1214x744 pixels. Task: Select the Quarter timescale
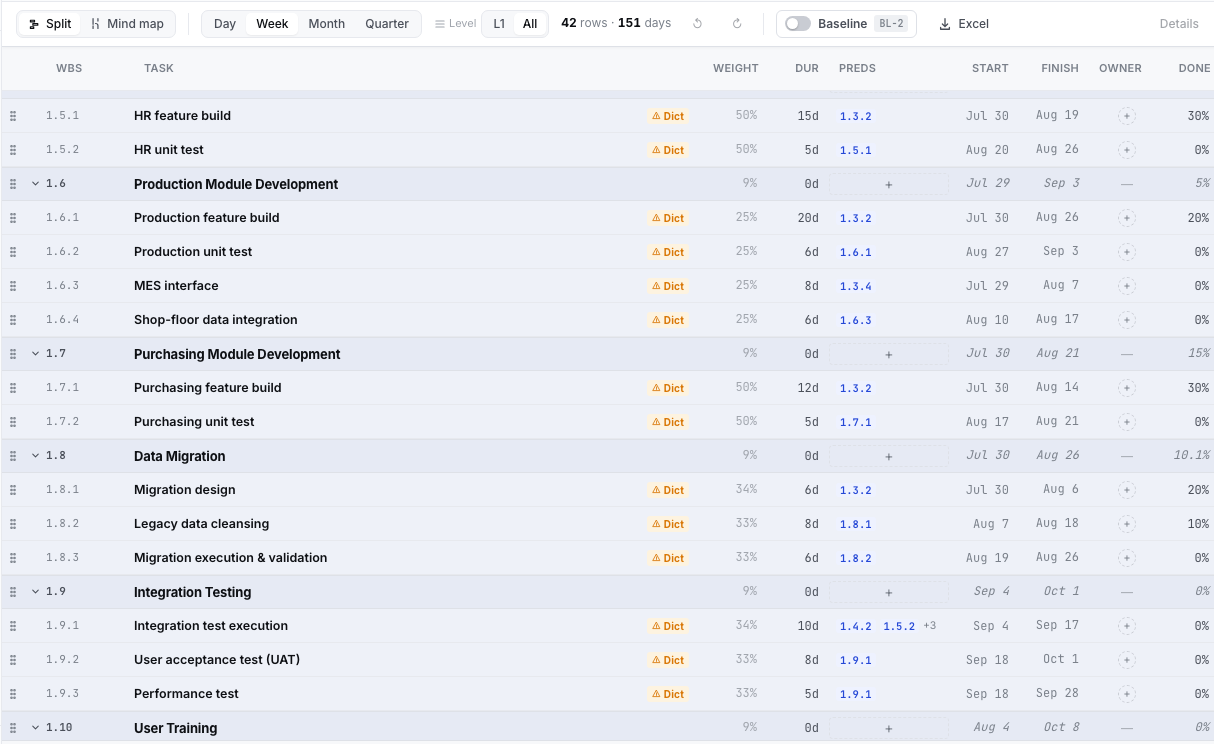(x=387, y=24)
